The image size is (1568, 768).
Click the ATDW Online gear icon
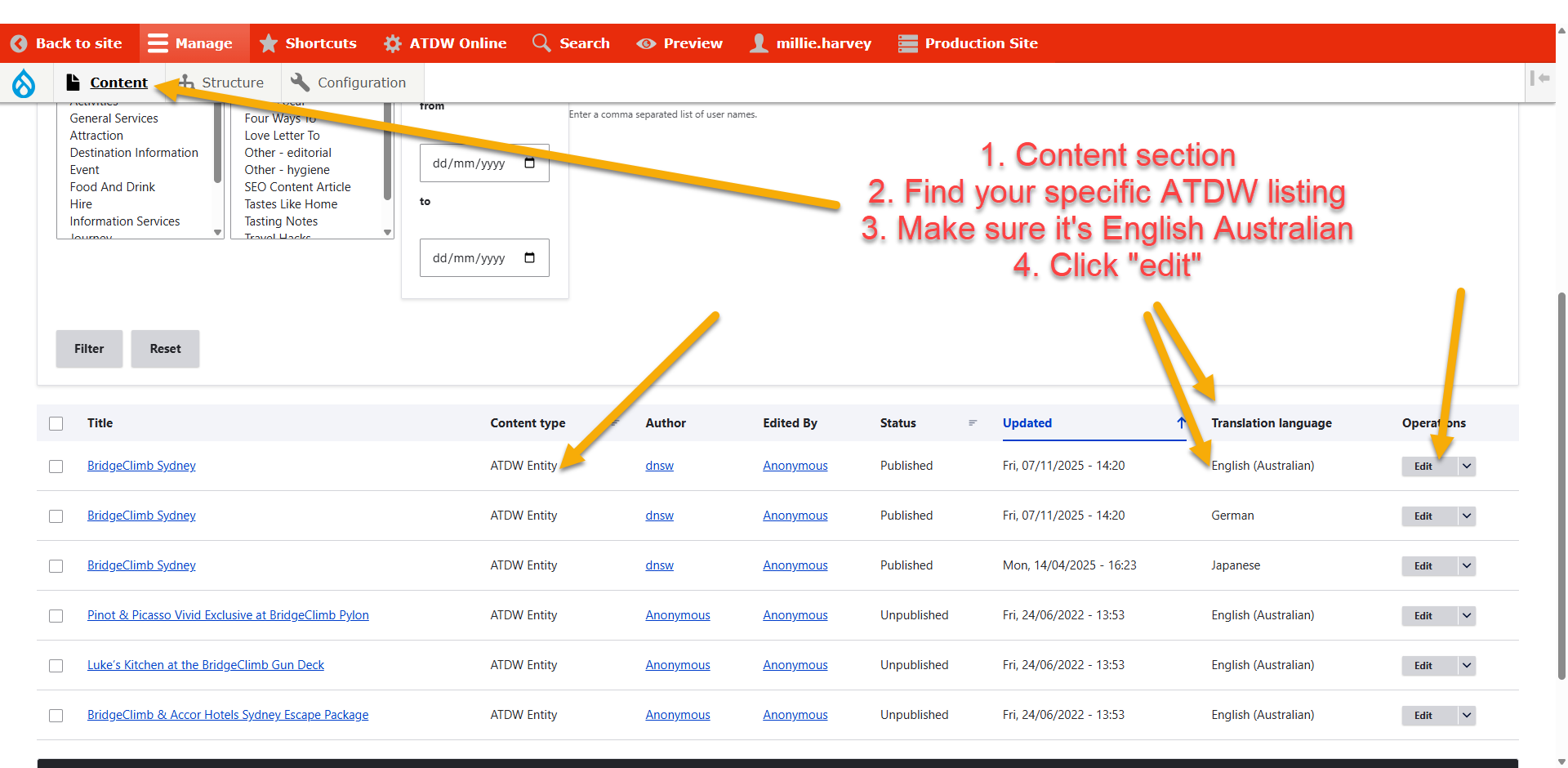tap(393, 43)
